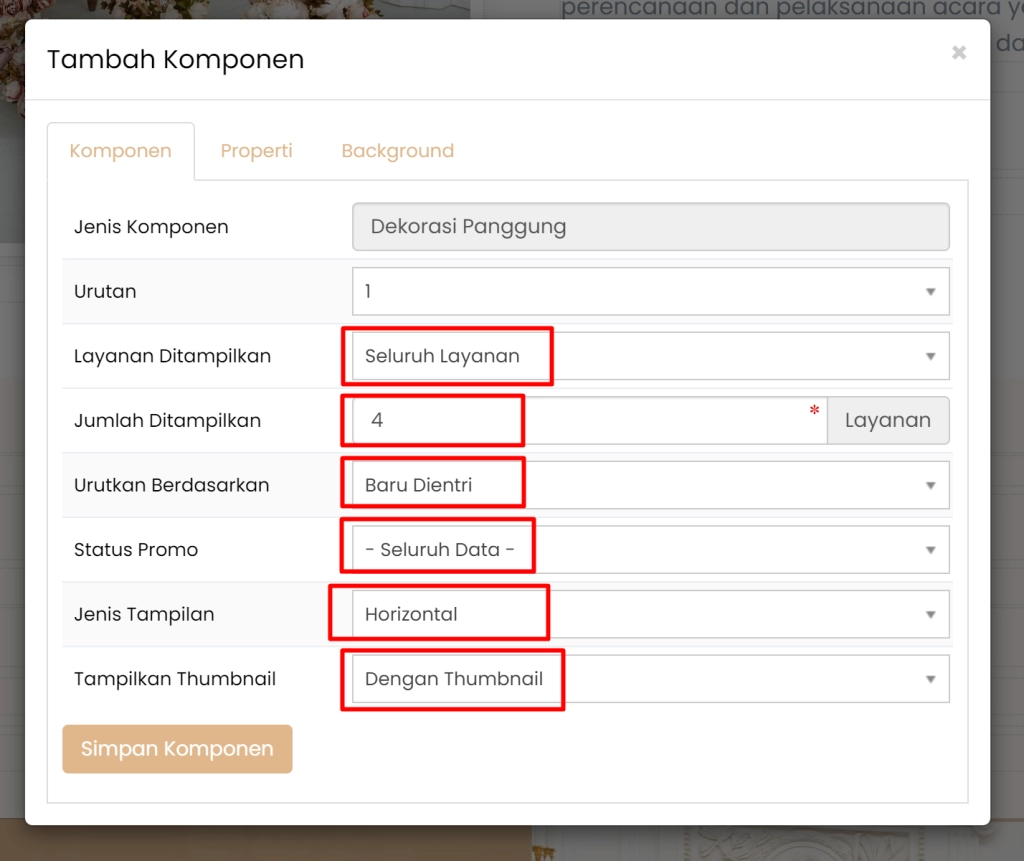Expand the Jenis Tampilan chevron arrow
1024x861 pixels.
point(933,613)
